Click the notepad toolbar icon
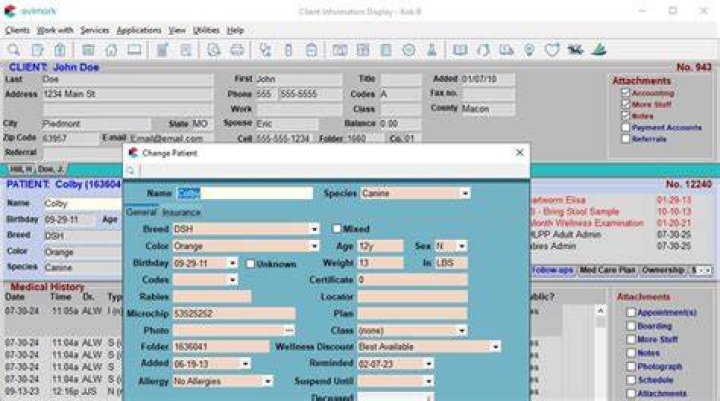This screenshot has width=720, height=401. point(163,50)
